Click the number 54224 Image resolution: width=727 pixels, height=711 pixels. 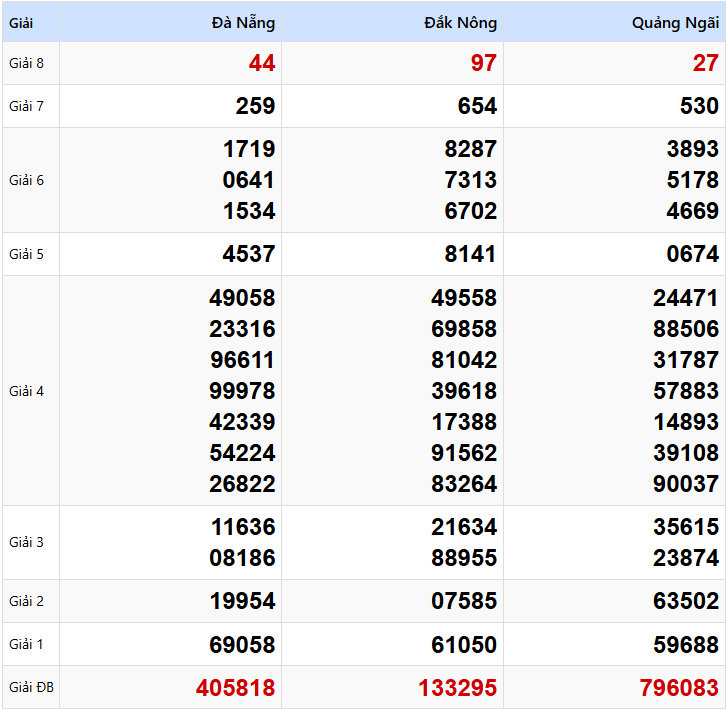[x=242, y=453]
